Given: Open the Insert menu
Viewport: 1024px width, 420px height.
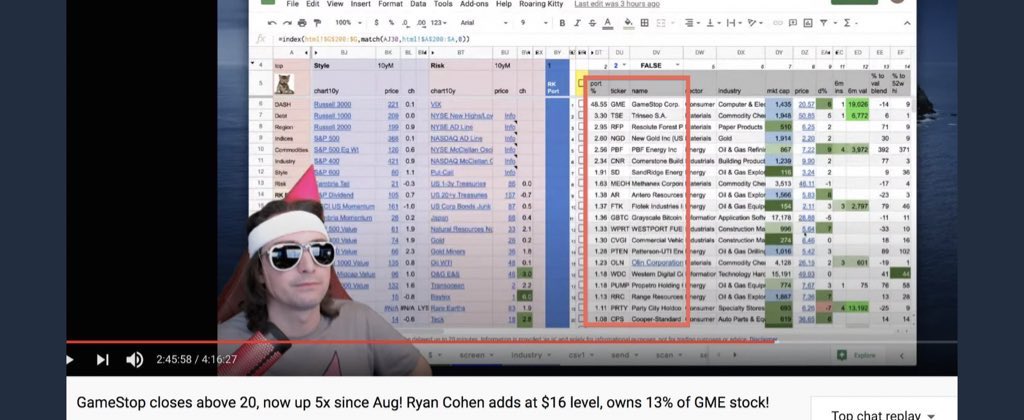Looking at the screenshot, I should (x=360, y=4).
